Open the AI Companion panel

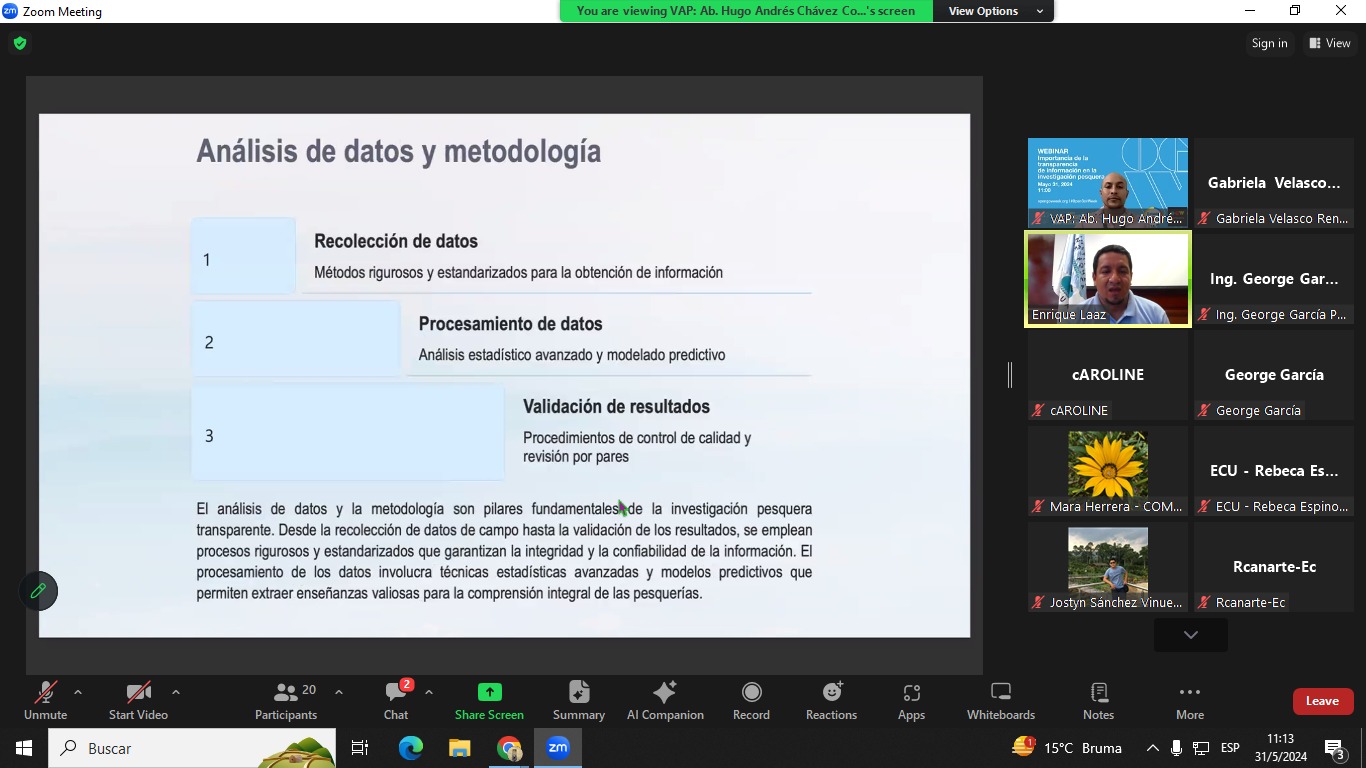pyautogui.click(x=665, y=700)
